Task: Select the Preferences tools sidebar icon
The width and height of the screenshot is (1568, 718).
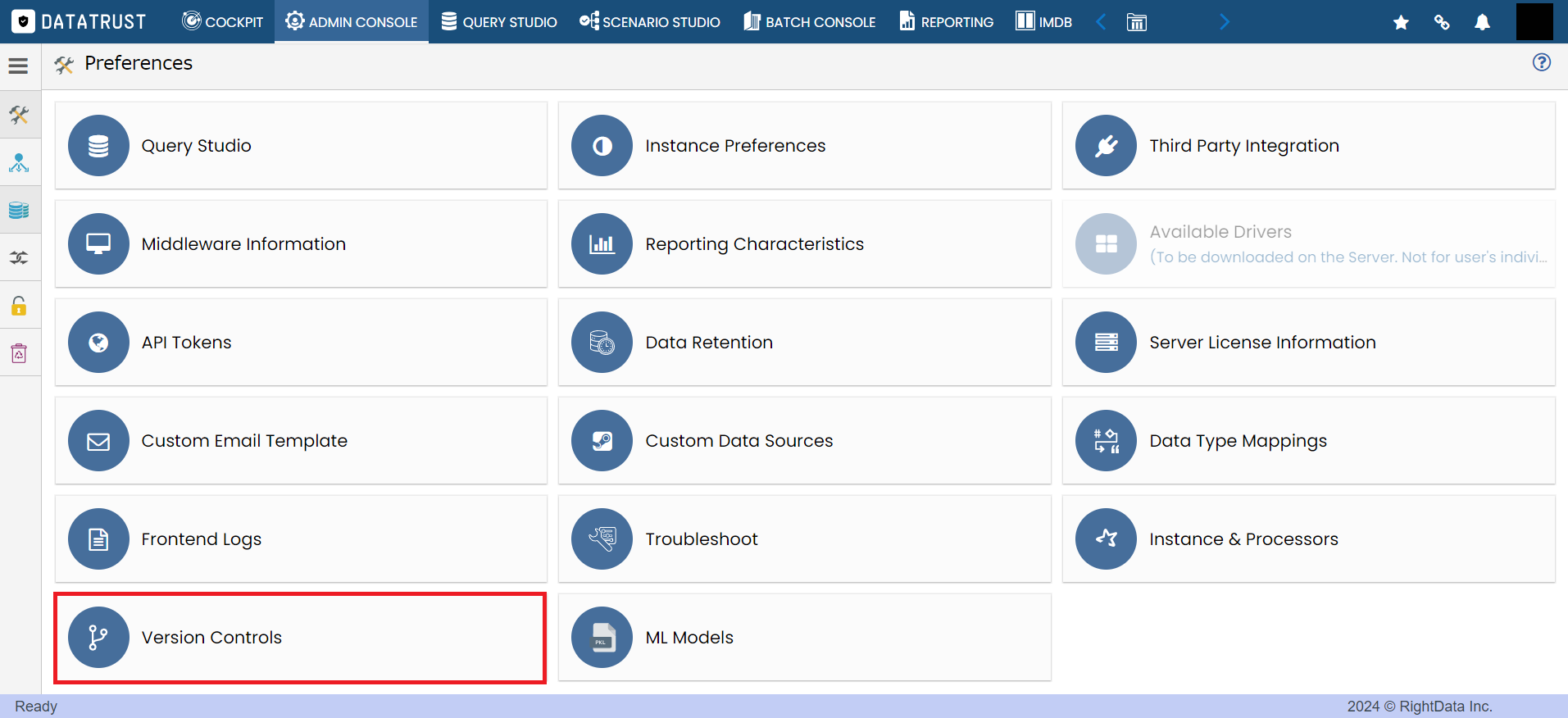Action: (x=19, y=115)
